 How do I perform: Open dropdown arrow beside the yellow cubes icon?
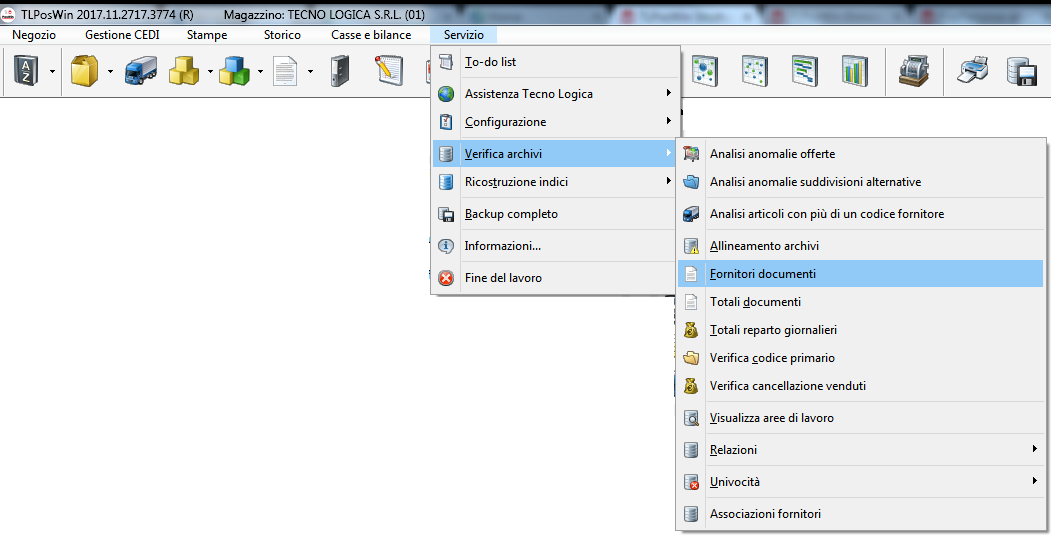(x=210, y=71)
